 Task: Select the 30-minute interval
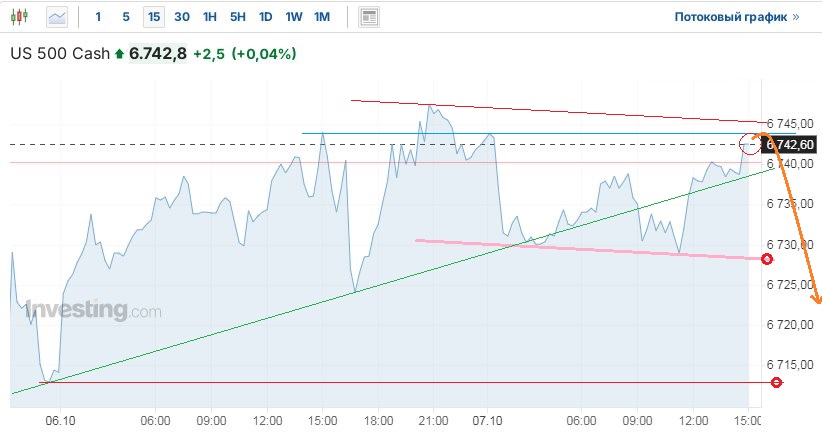[x=181, y=17]
